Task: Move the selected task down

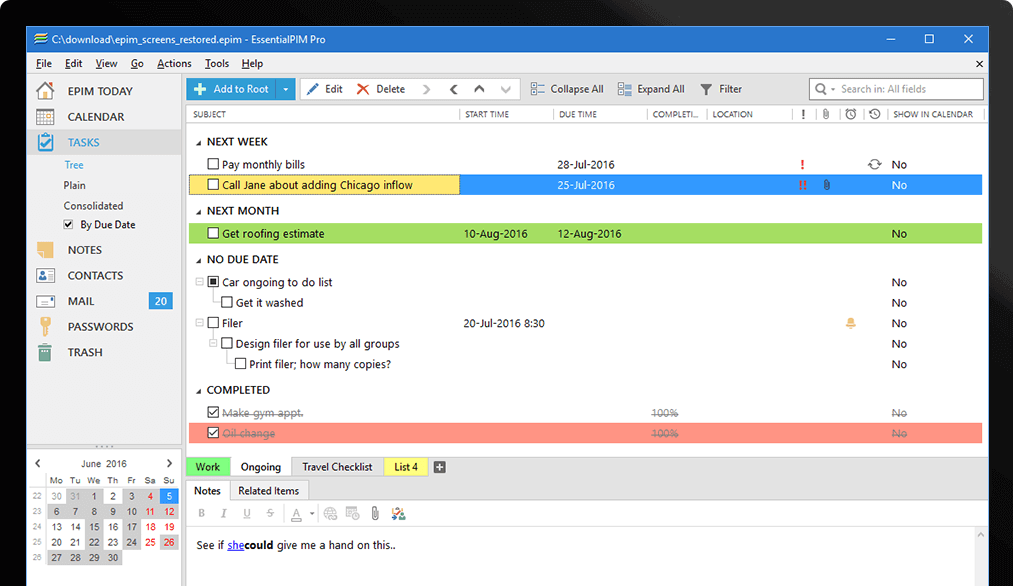Action: (506, 89)
